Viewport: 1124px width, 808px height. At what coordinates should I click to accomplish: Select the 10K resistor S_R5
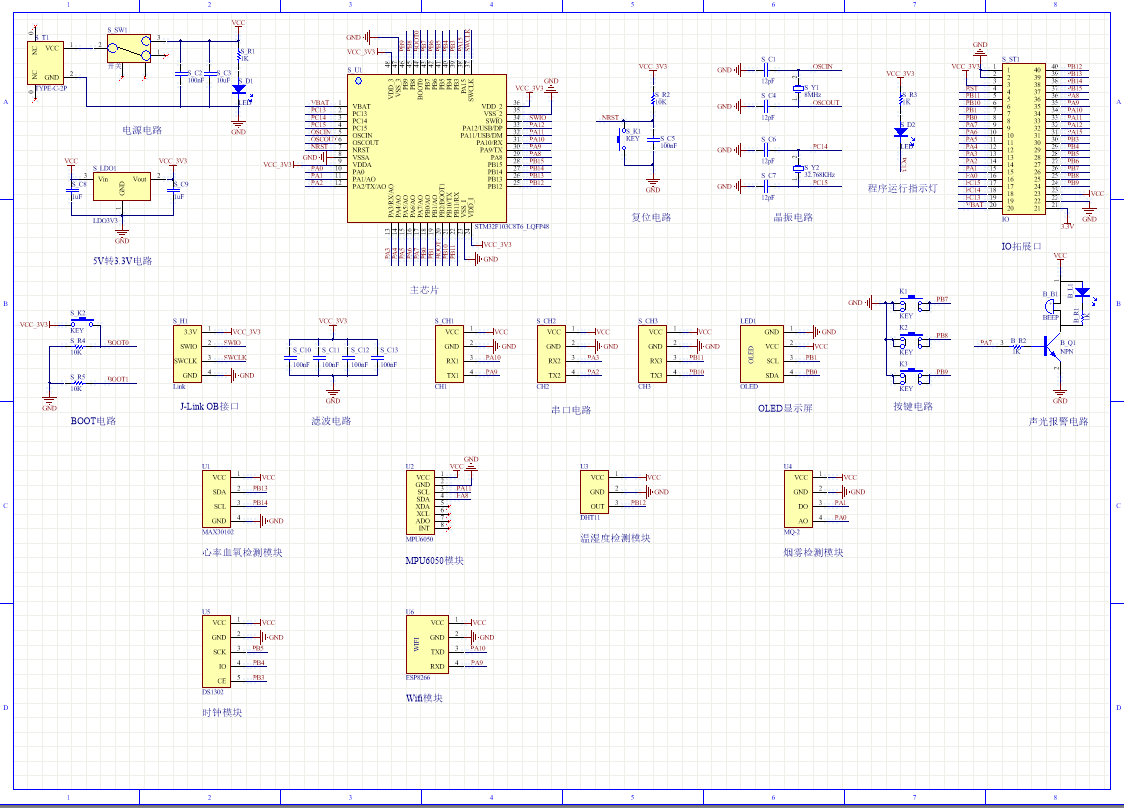77,383
